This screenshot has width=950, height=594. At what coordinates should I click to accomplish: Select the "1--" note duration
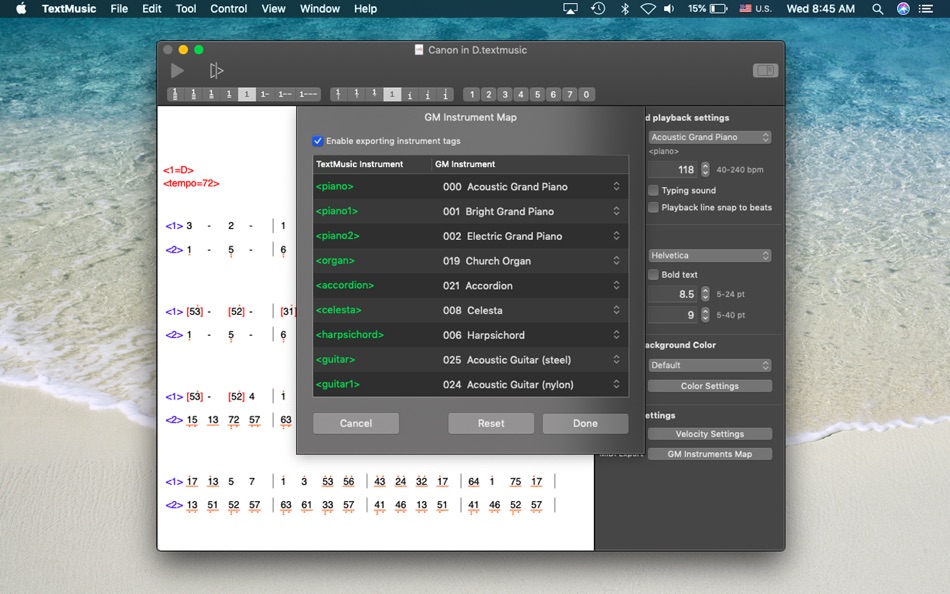pos(285,95)
